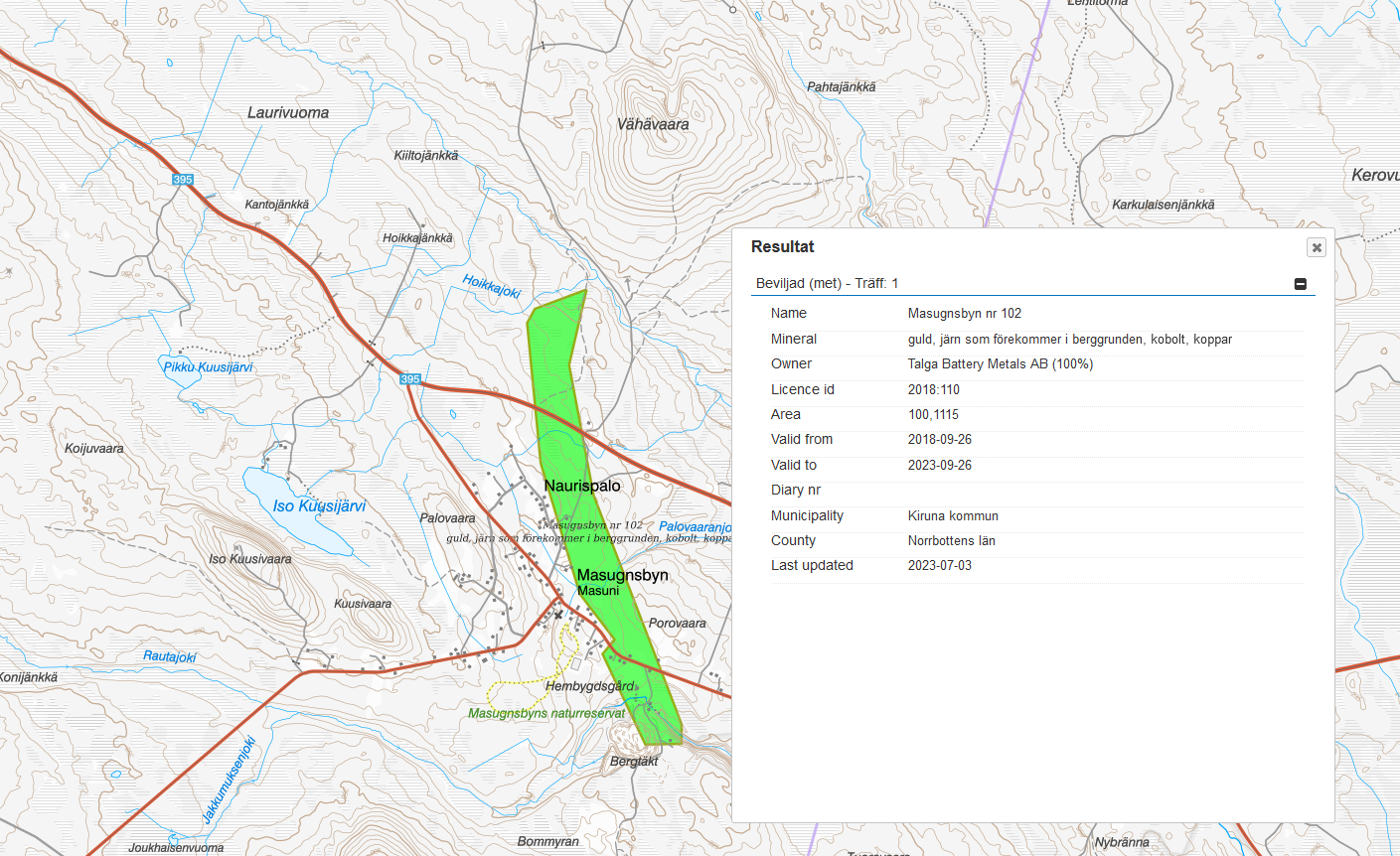This screenshot has height=856, width=1400.
Task: Click the italic 'Masugnsbyn nr 102' map annotation
Action: (594, 525)
